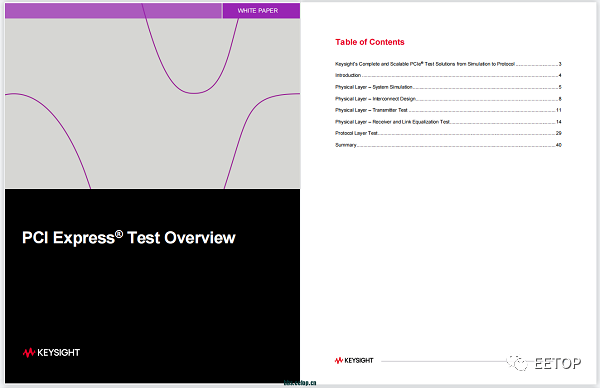The image size is (600, 388).
Task: Click the Keysight logo in contents footer
Action: 354,360
